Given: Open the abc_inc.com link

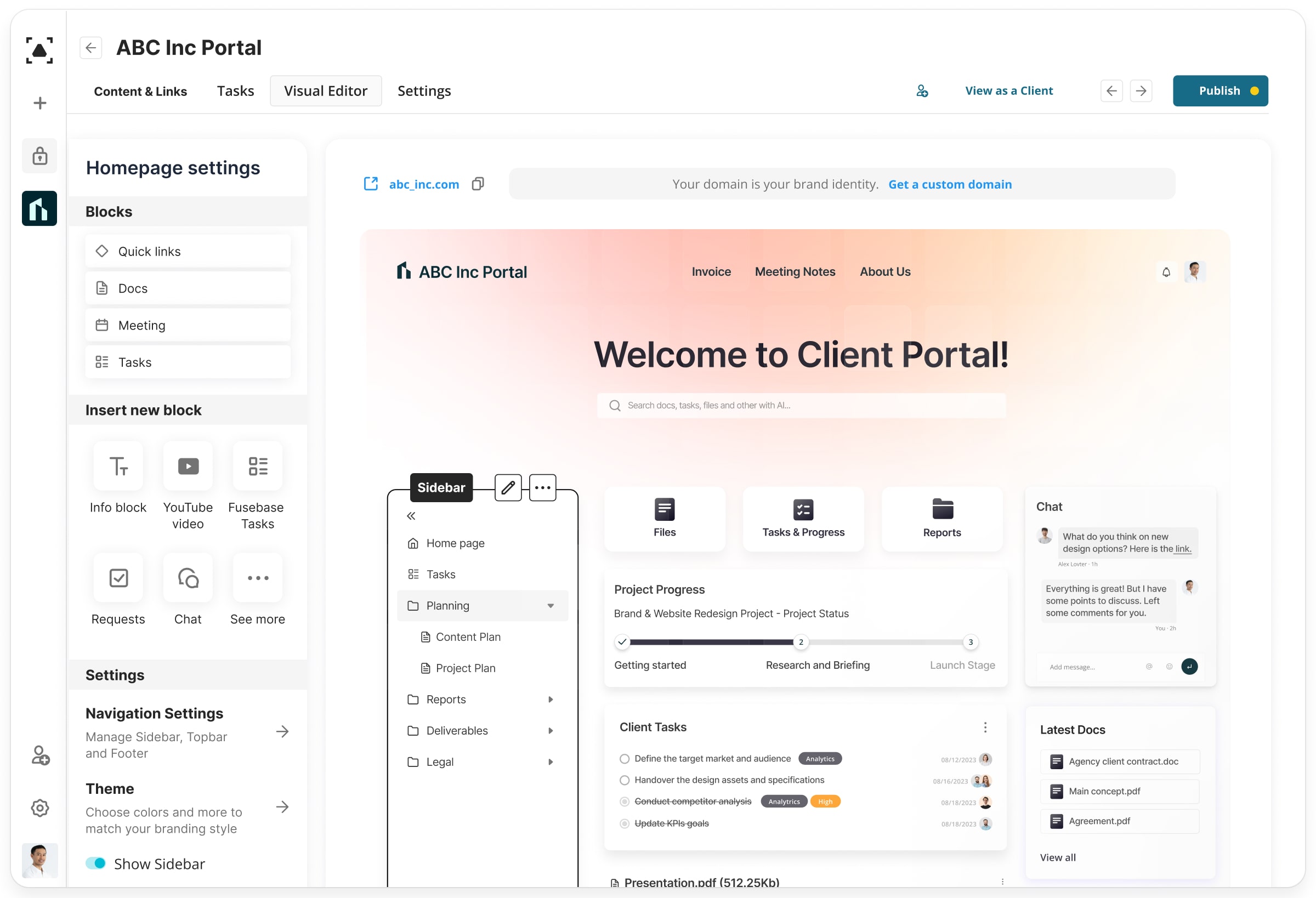Looking at the screenshot, I should pyautogui.click(x=424, y=184).
